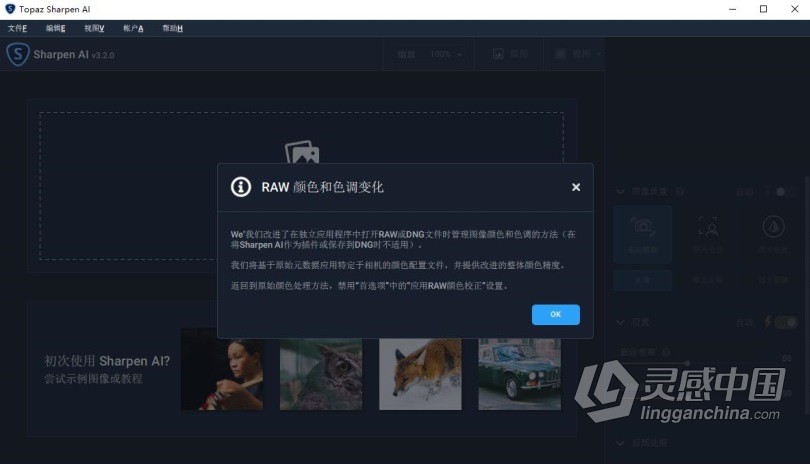Maximize the Topaz Sharpen AI window
The width and height of the screenshot is (810, 464).
(x=763, y=9)
